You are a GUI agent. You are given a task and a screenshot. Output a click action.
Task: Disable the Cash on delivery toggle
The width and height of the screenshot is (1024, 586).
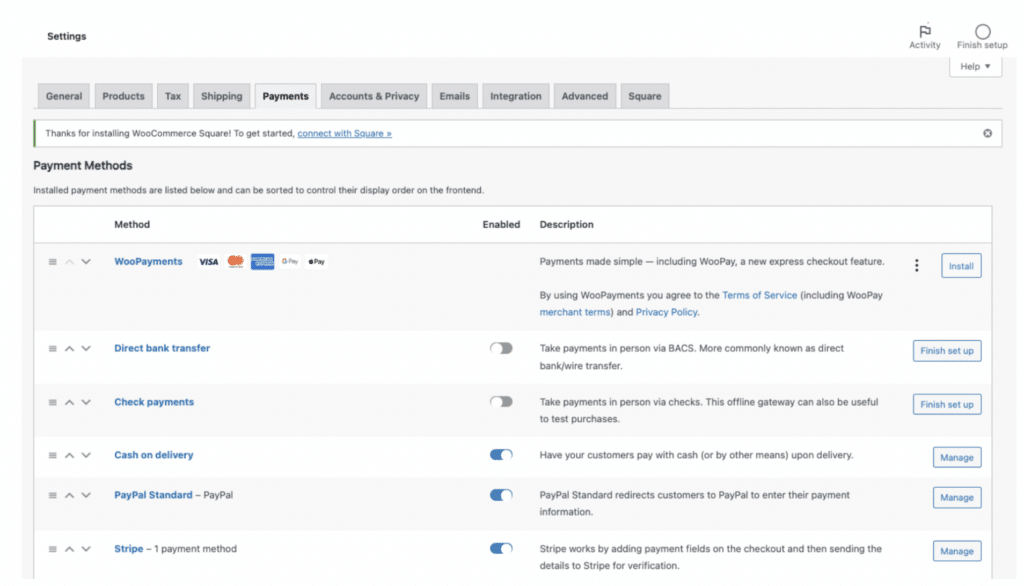[x=501, y=454]
